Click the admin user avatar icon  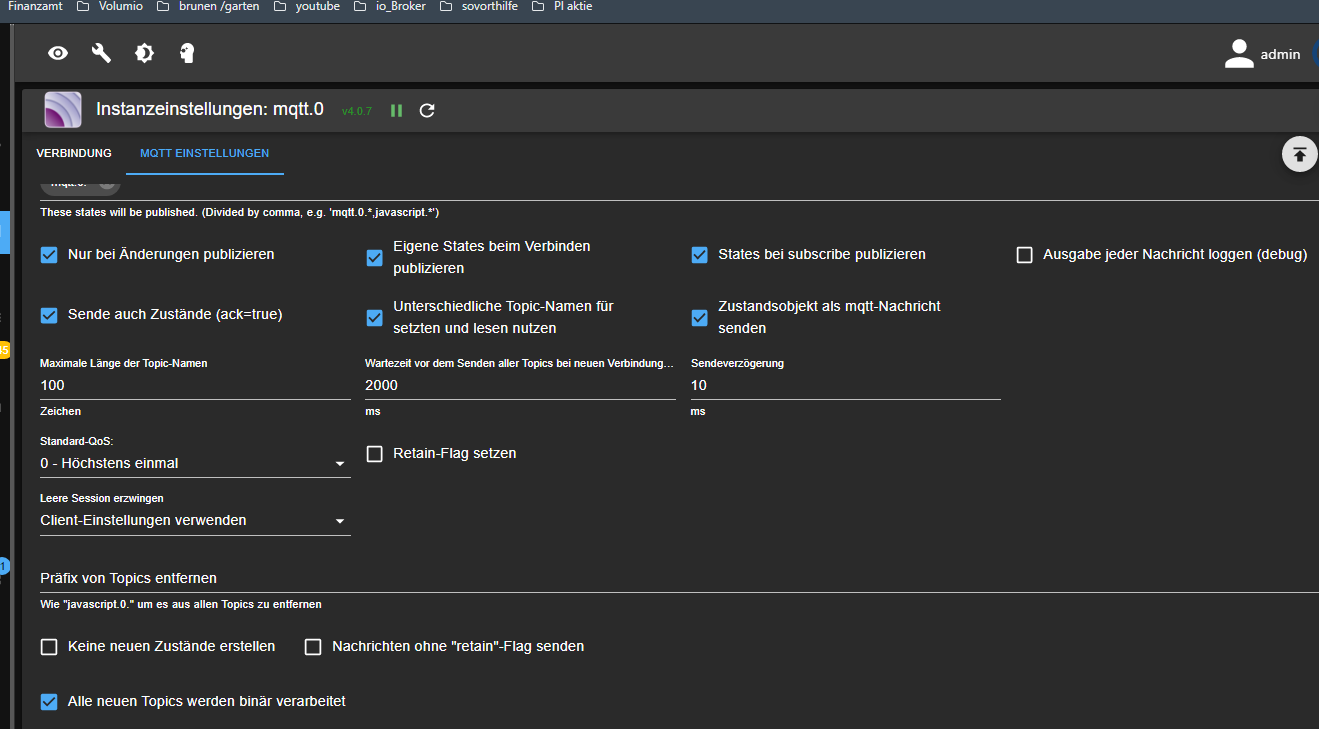point(1239,54)
